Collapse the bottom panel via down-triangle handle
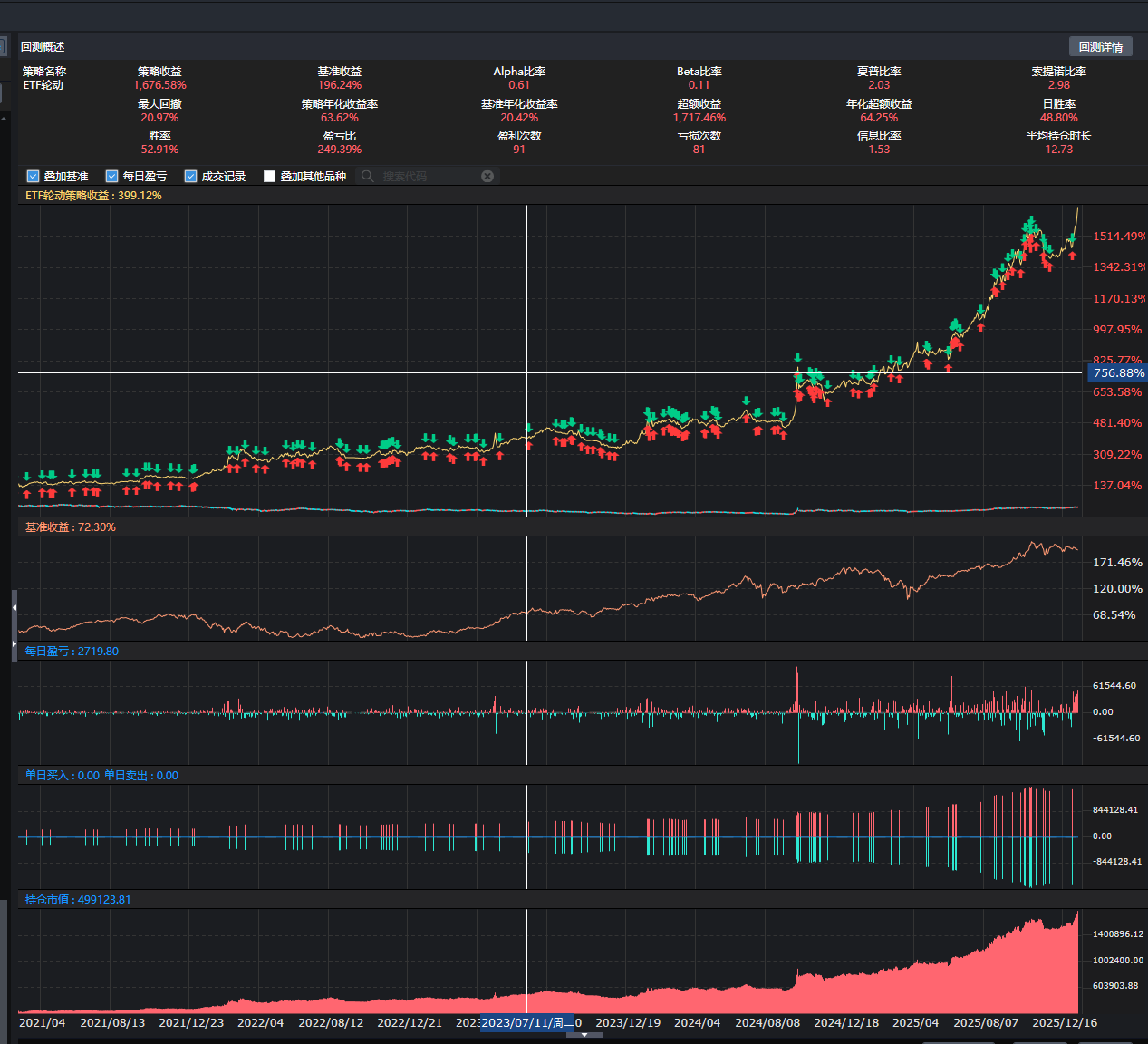The image size is (1148, 1044). point(584,1034)
